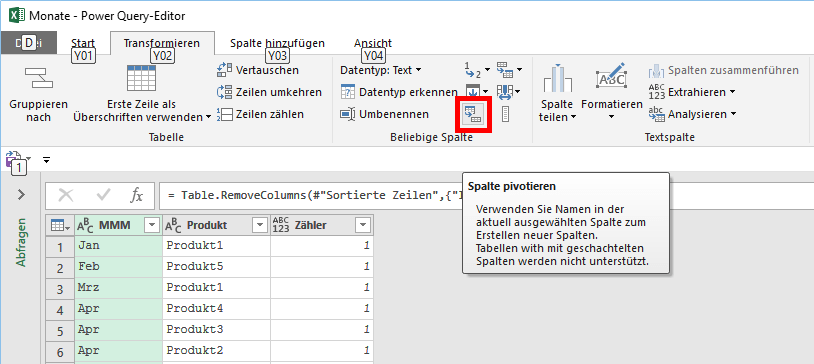Open the MMM column filter dropdown
The image size is (814, 364).
coord(152,225)
